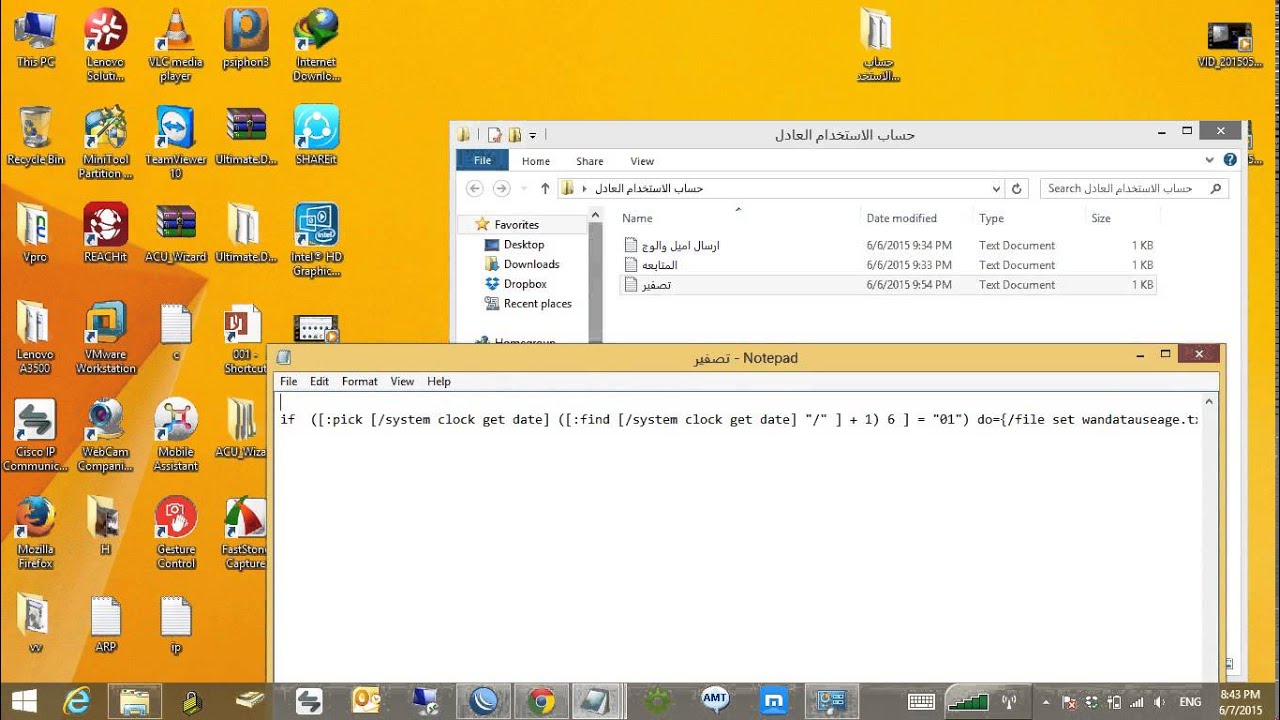
Task: Switch to the Home ribbon tab in Explorer
Action: [x=536, y=161]
